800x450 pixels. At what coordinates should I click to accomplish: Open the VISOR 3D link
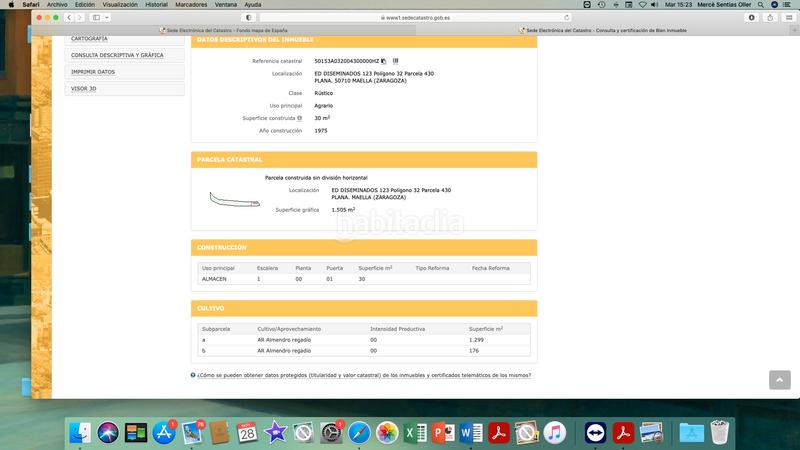click(x=84, y=89)
